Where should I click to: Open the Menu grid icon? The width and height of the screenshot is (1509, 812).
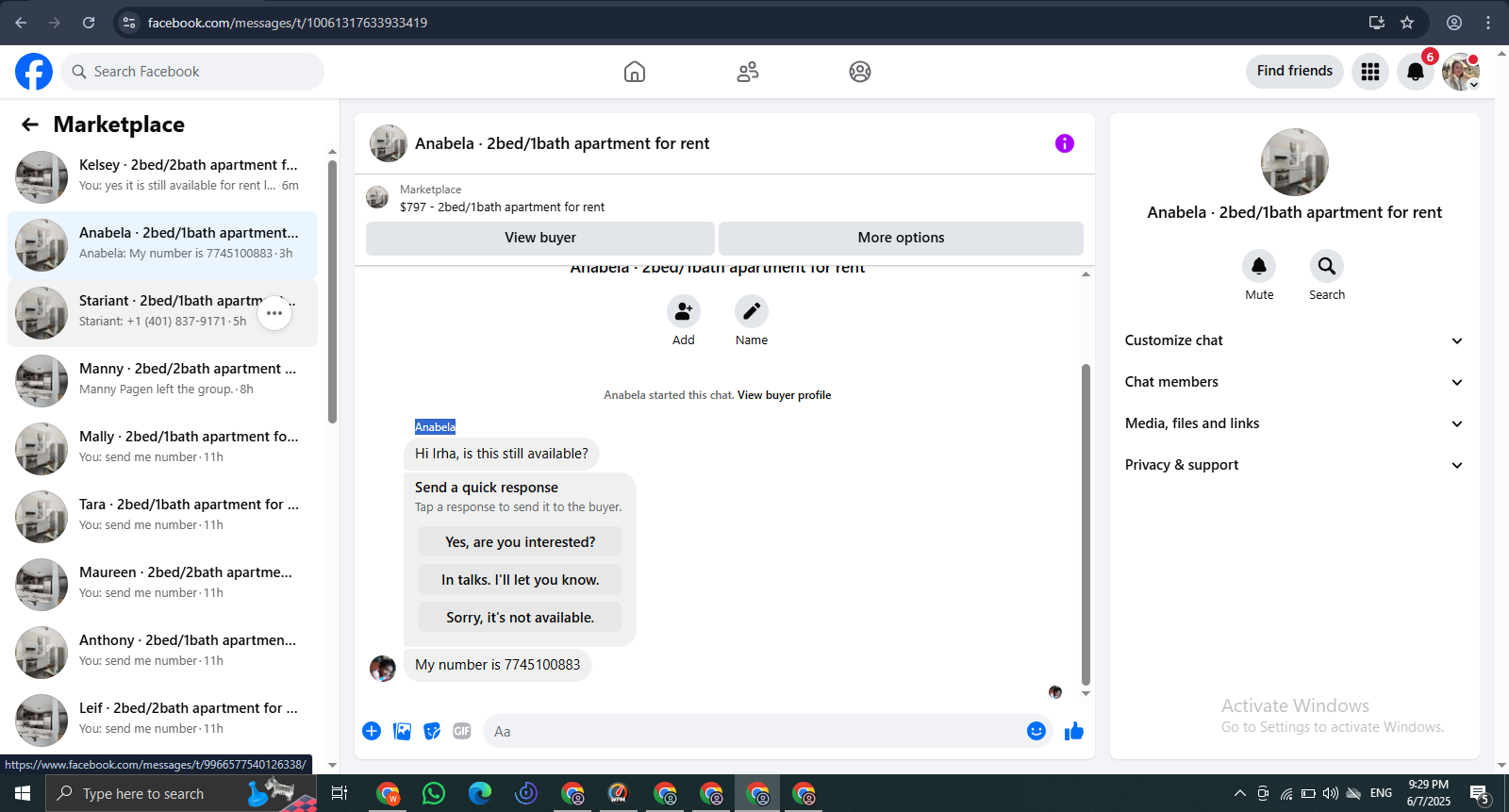click(1370, 72)
